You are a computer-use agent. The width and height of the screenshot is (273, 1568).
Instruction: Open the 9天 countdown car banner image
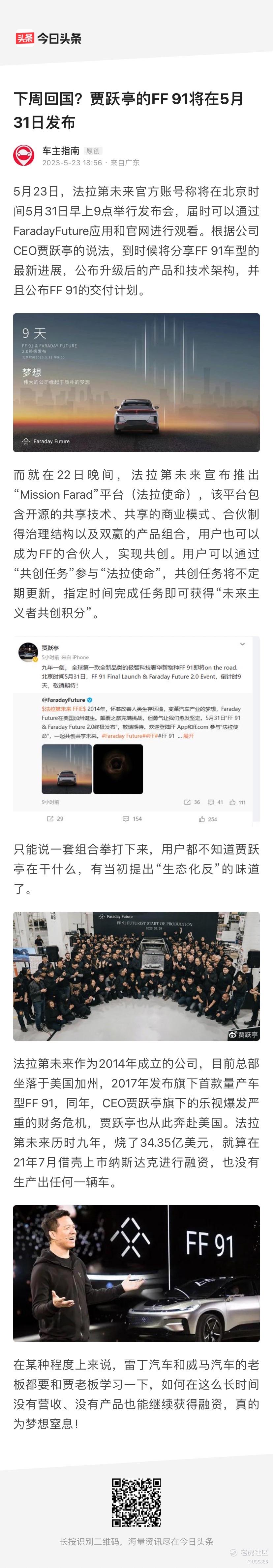pos(136,382)
